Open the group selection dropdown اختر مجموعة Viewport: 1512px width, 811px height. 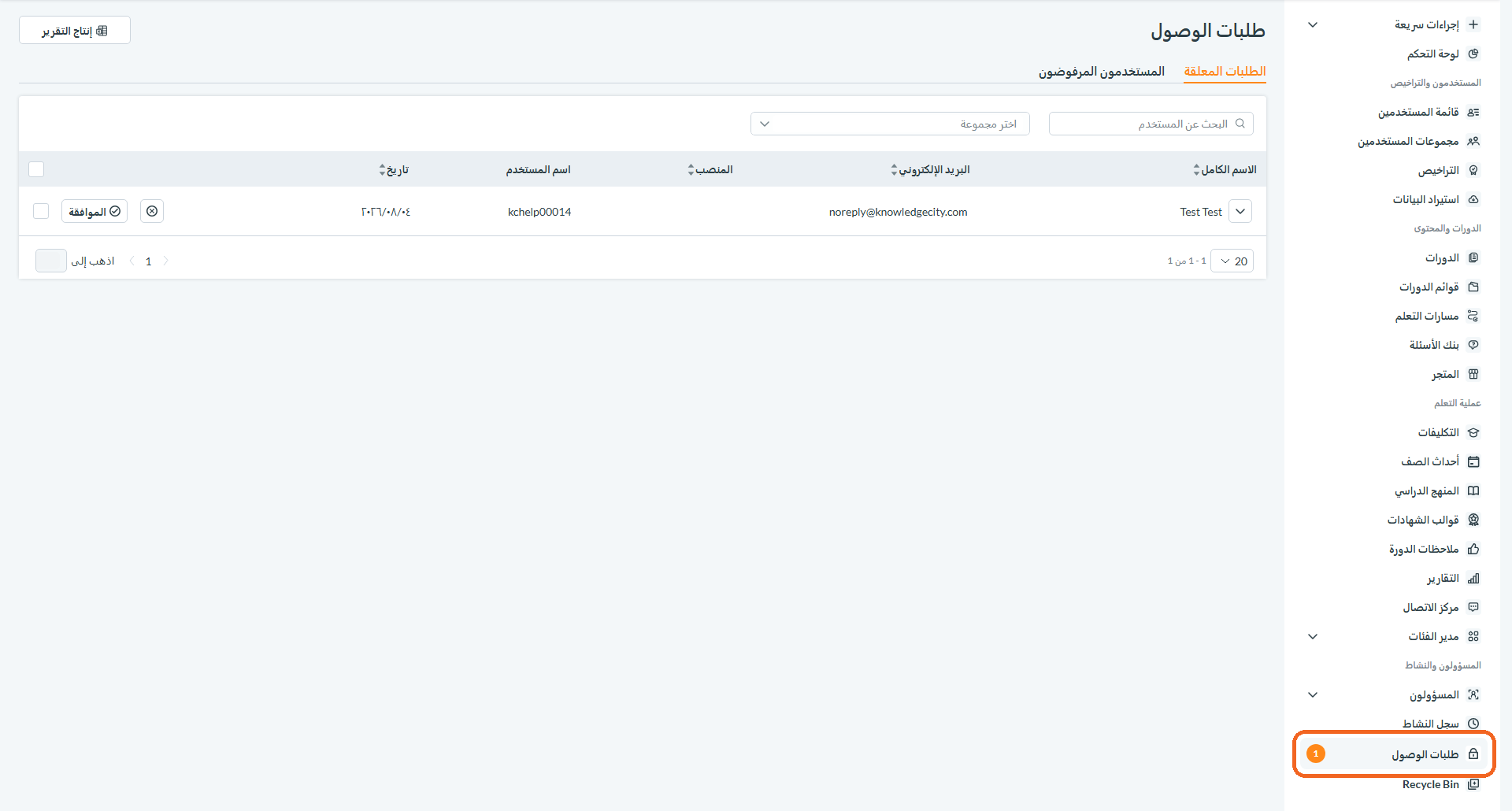(x=890, y=124)
